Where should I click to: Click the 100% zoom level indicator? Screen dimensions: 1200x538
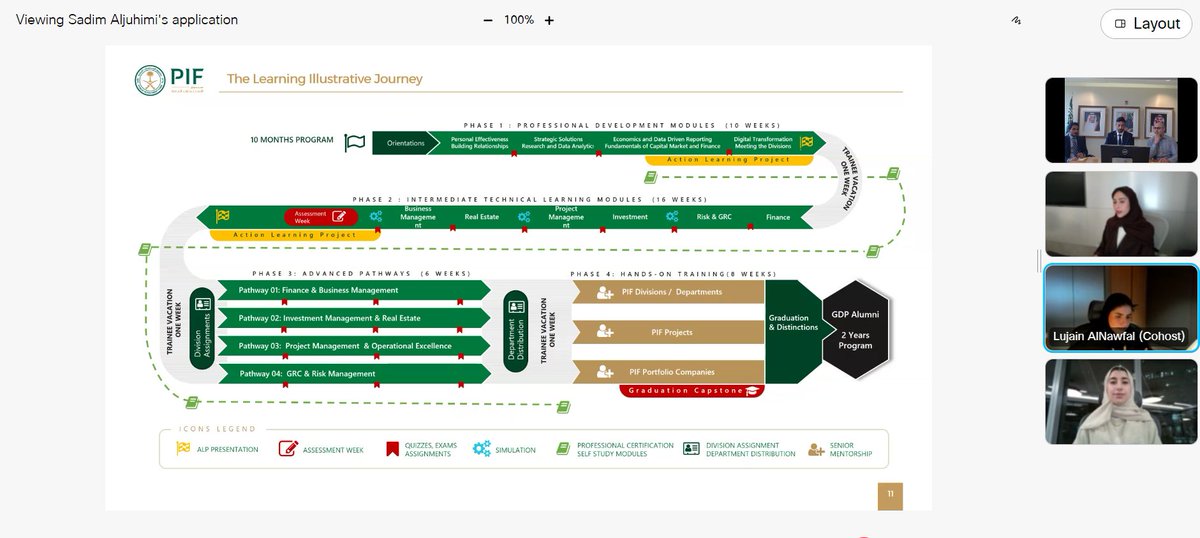518,20
